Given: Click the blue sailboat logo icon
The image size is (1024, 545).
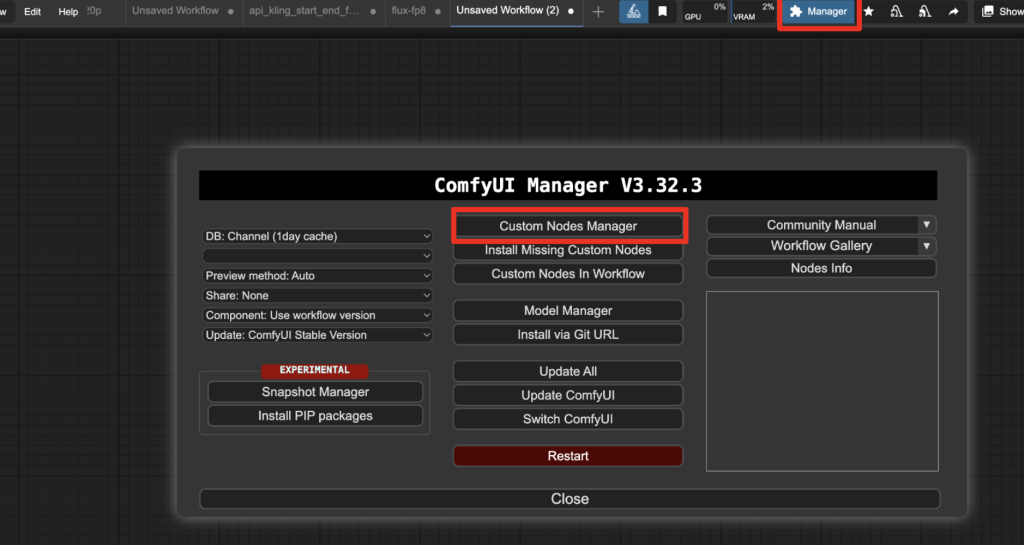Looking at the screenshot, I should (633, 12).
